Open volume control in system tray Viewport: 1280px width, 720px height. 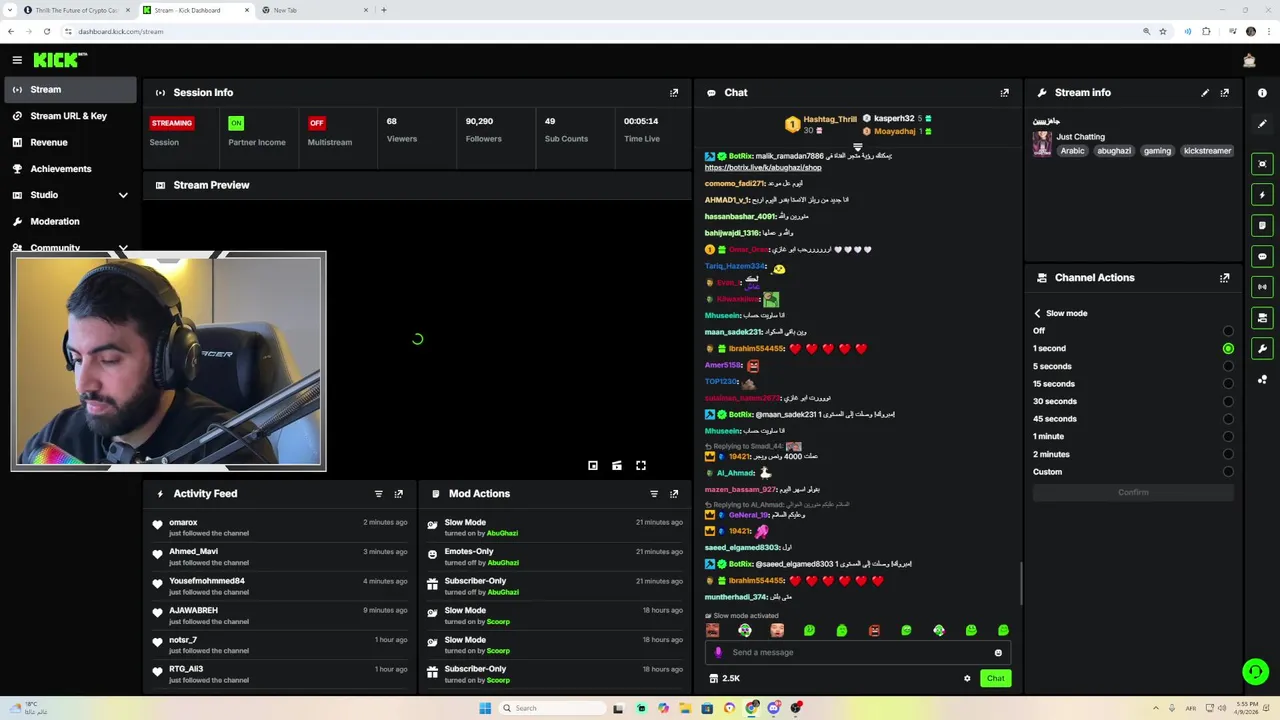click(x=1224, y=708)
